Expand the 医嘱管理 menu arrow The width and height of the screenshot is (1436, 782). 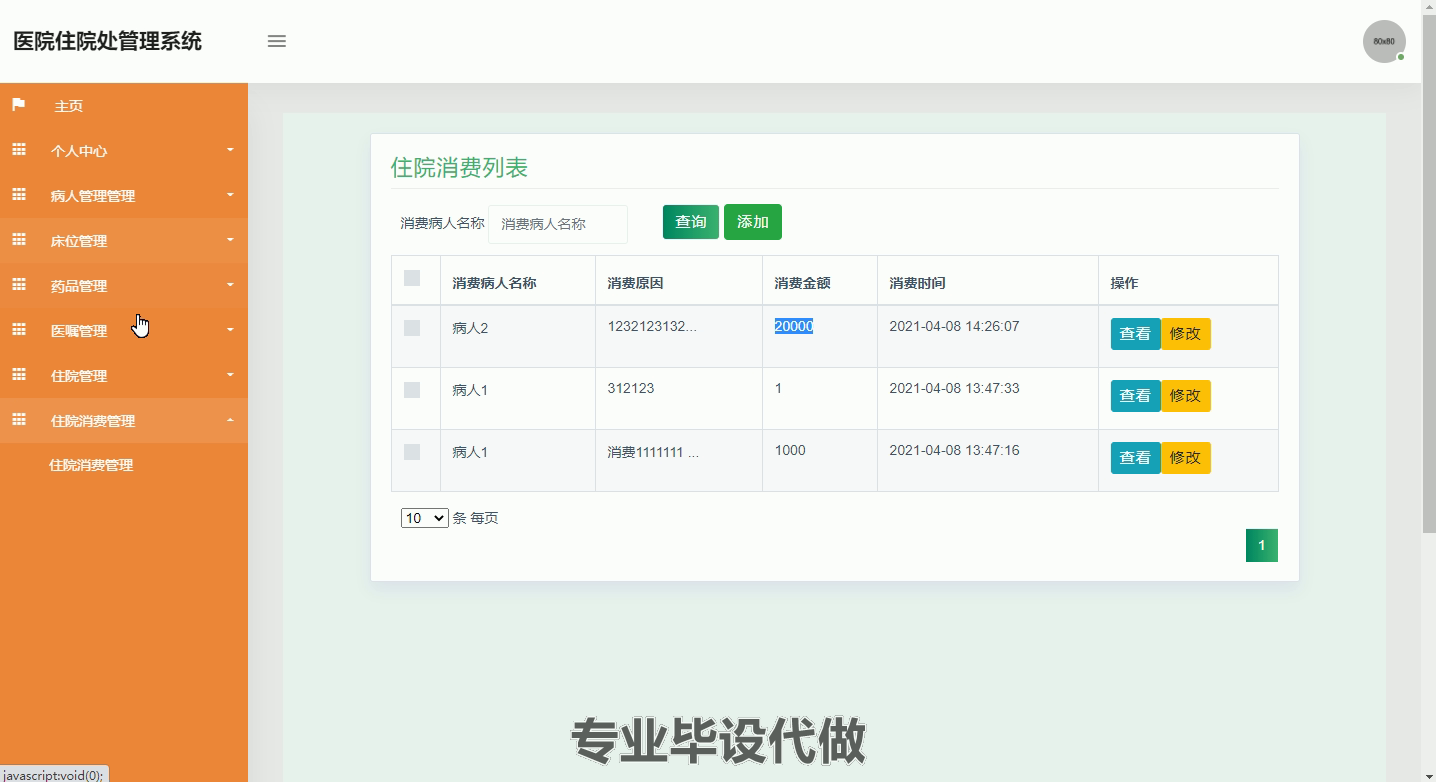click(x=230, y=330)
